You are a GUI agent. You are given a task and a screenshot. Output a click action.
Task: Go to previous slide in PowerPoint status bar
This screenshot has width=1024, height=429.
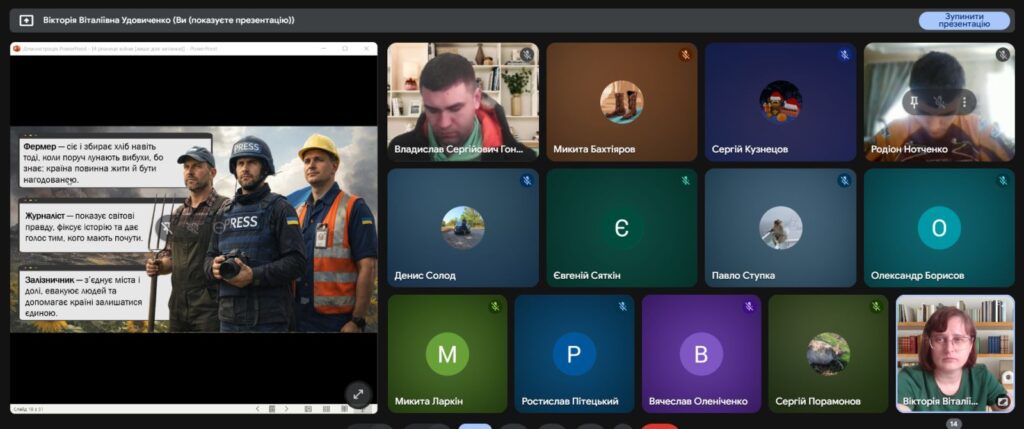point(256,409)
